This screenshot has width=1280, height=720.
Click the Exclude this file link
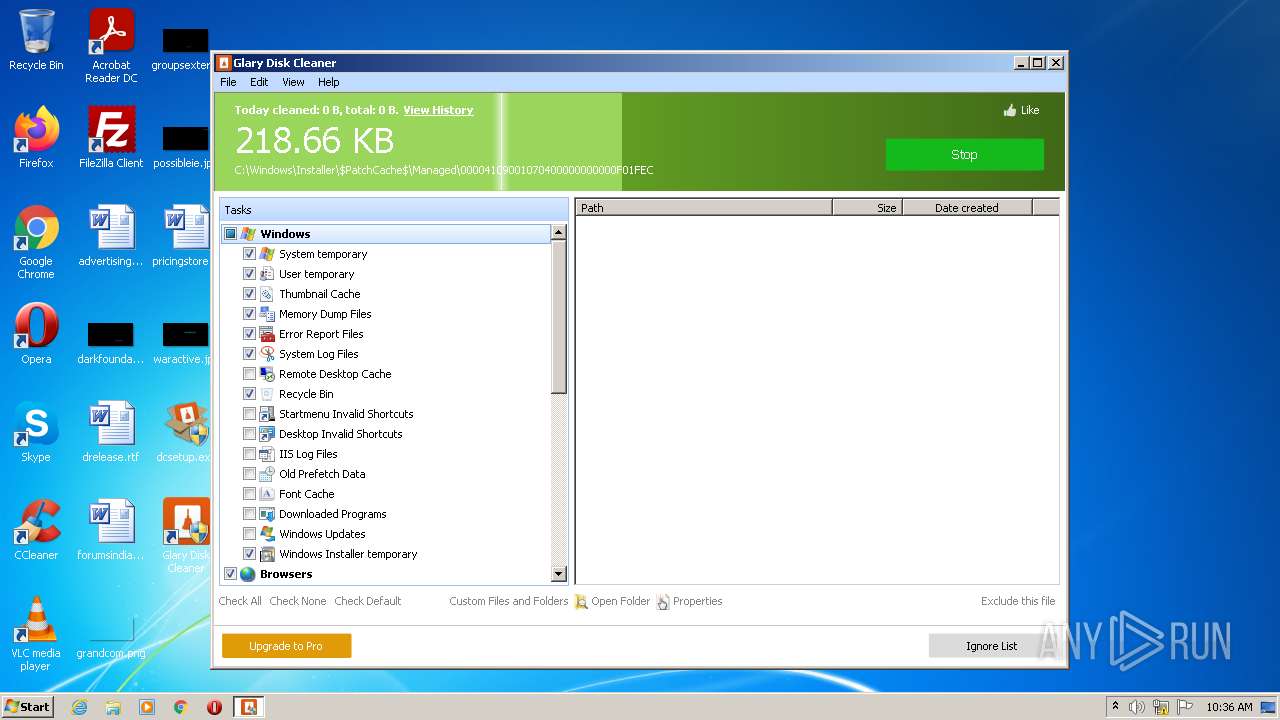1018,601
